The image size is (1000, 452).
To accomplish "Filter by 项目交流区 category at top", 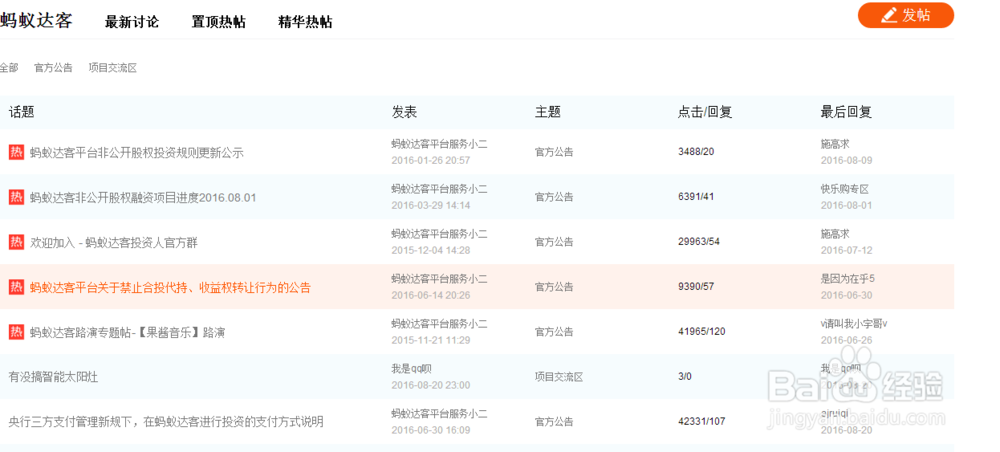I will (113, 68).
